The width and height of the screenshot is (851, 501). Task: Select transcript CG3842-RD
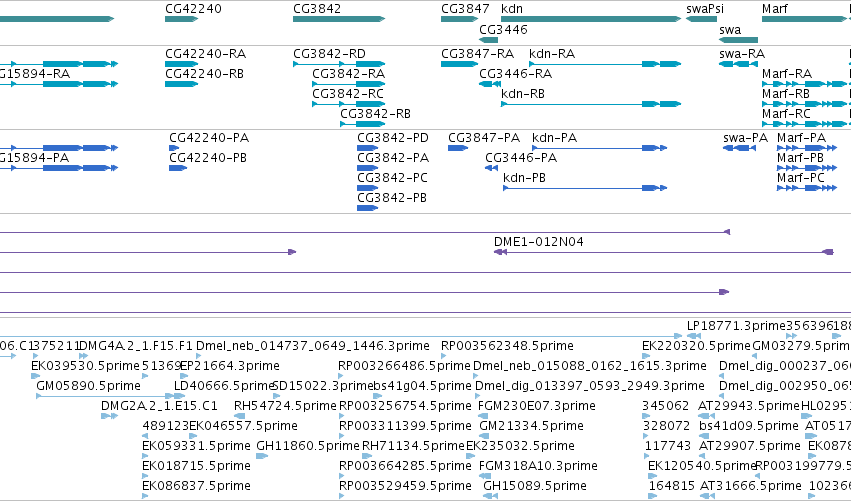point(329,54)
